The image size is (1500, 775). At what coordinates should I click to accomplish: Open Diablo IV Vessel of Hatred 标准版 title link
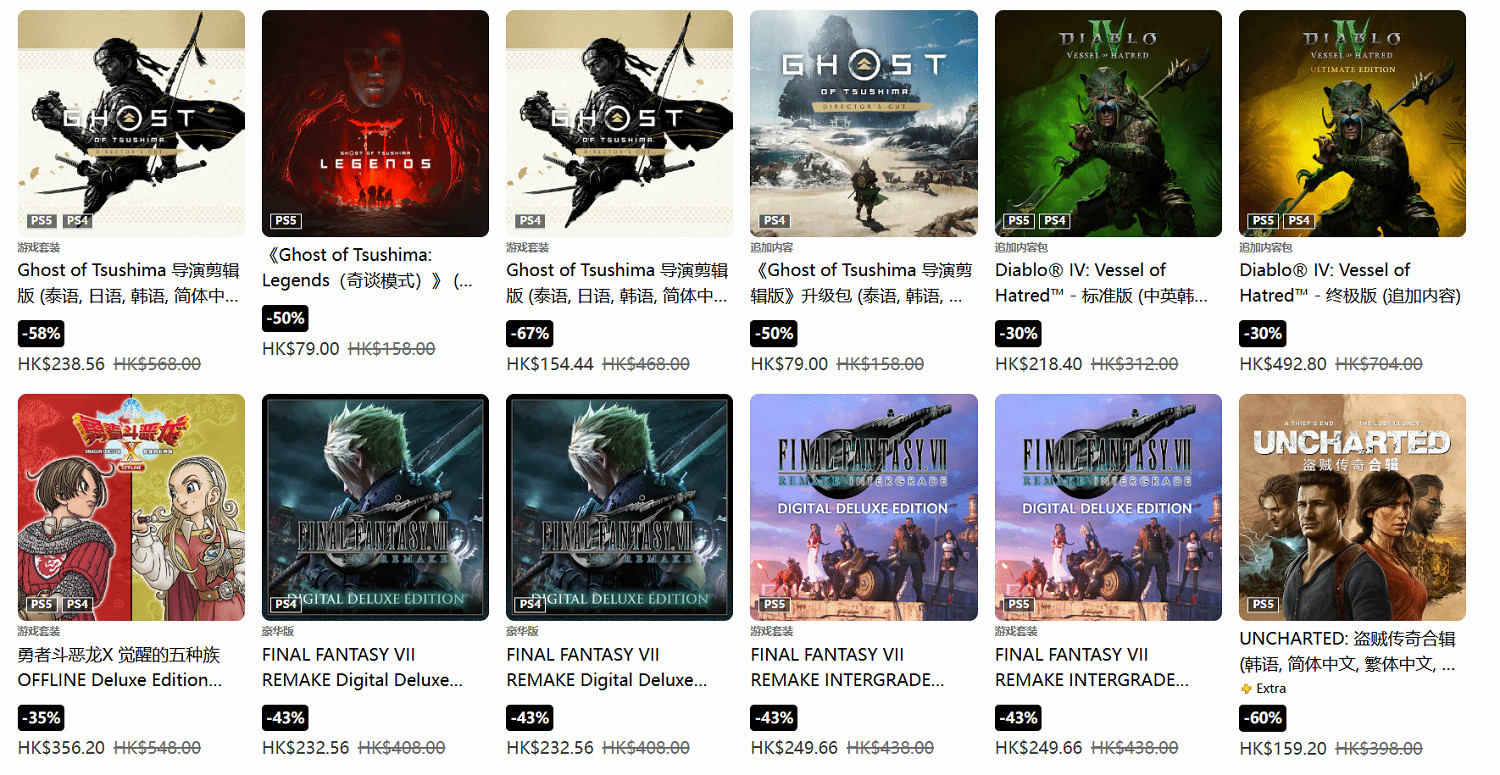[x=1103, y=283]
